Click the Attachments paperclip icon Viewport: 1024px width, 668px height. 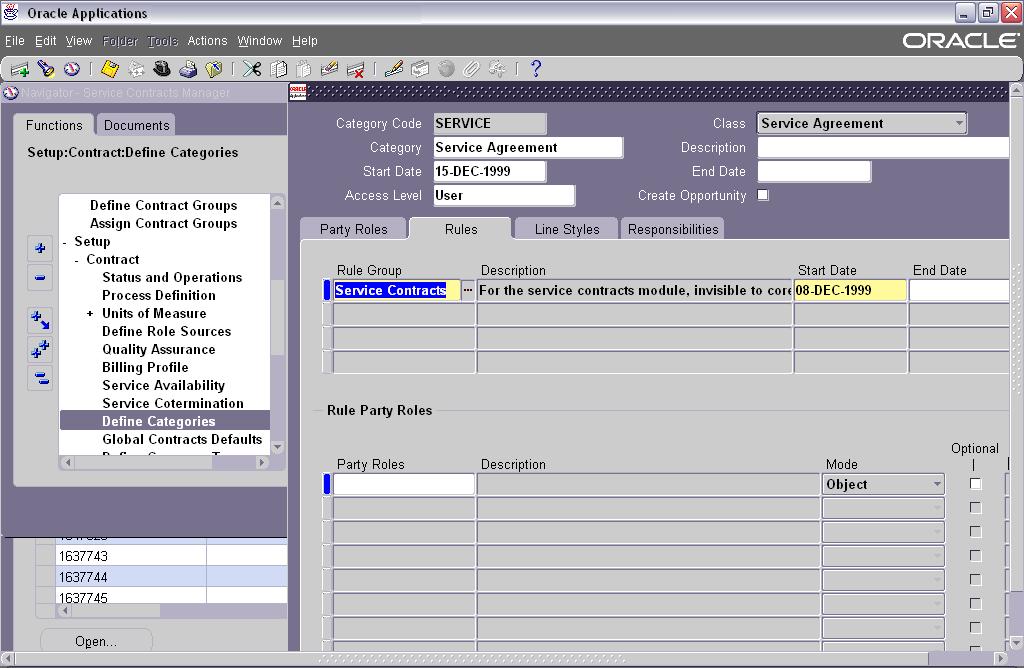pos(470,69)
